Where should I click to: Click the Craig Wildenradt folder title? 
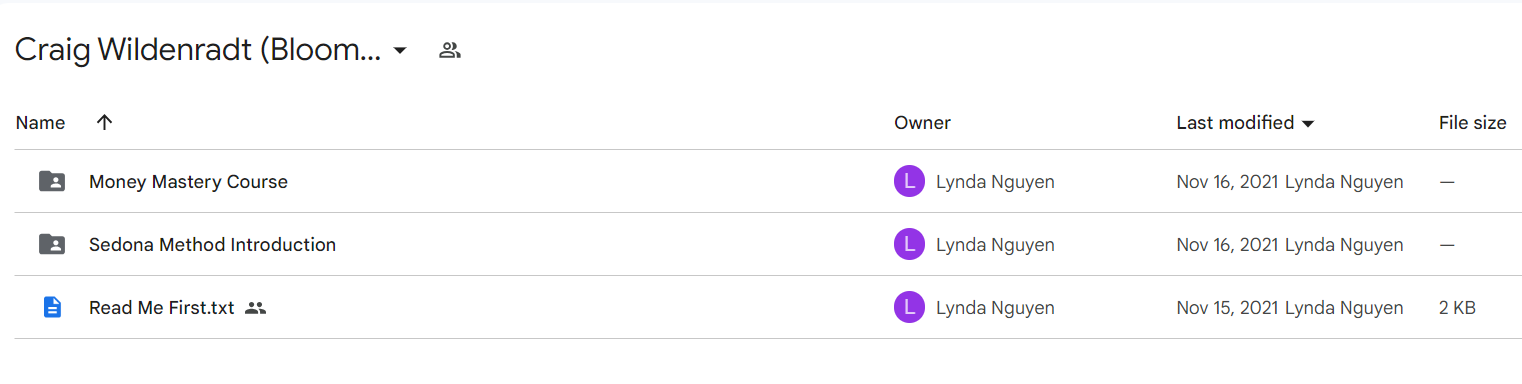198,51
